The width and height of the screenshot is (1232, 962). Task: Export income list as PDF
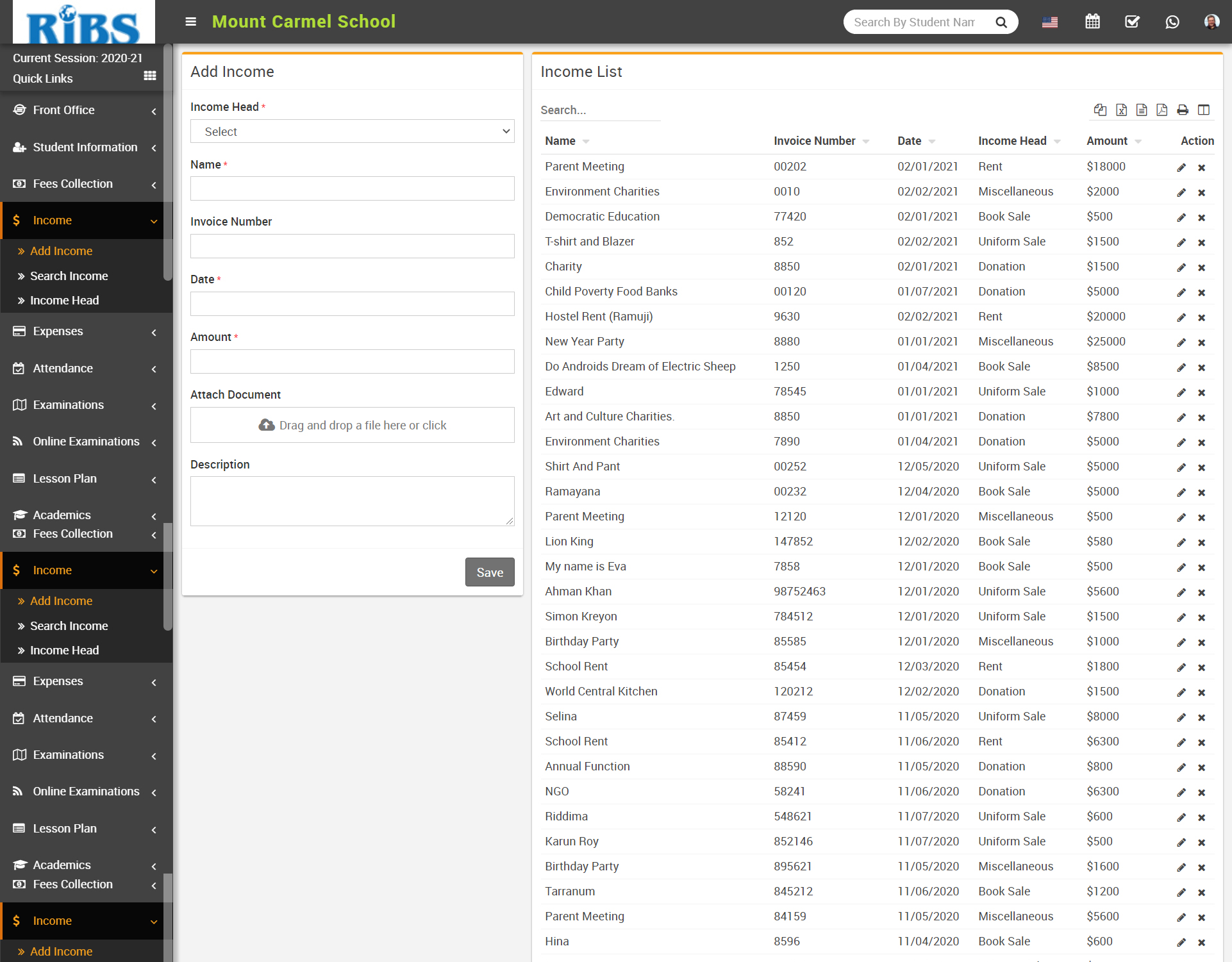(x=1161, y=110)
